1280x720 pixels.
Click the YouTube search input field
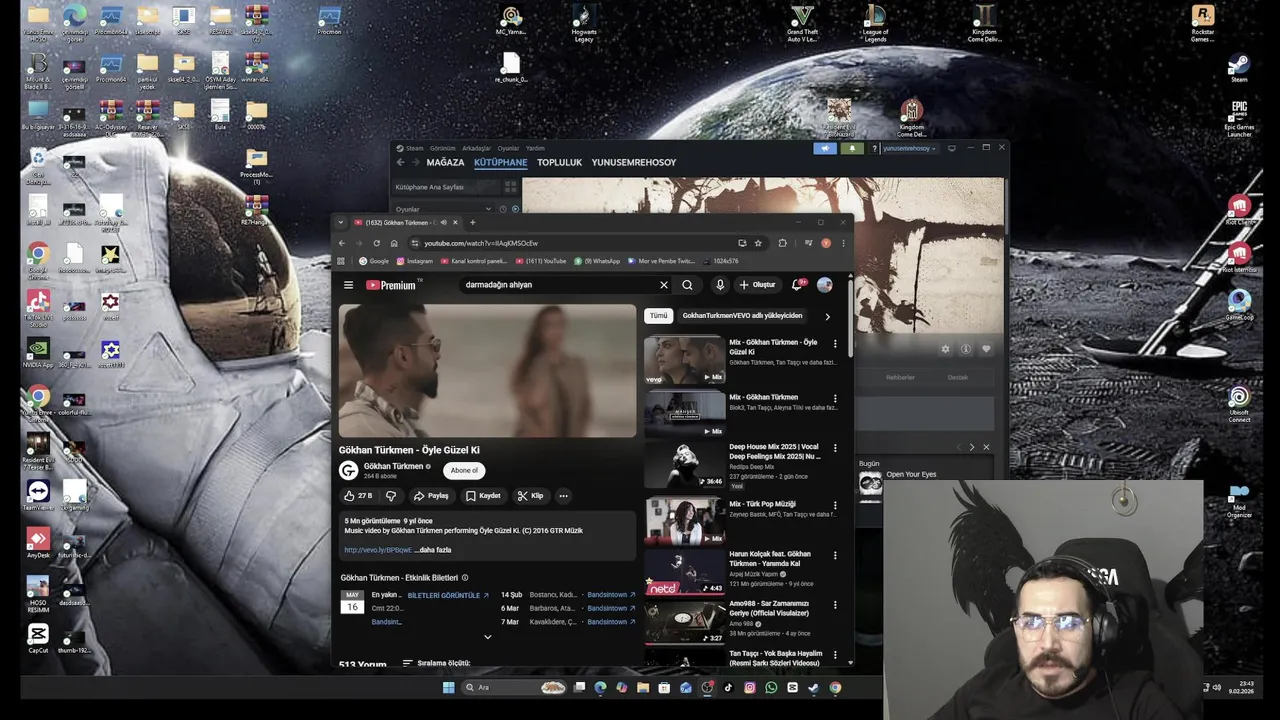[558, 285]
